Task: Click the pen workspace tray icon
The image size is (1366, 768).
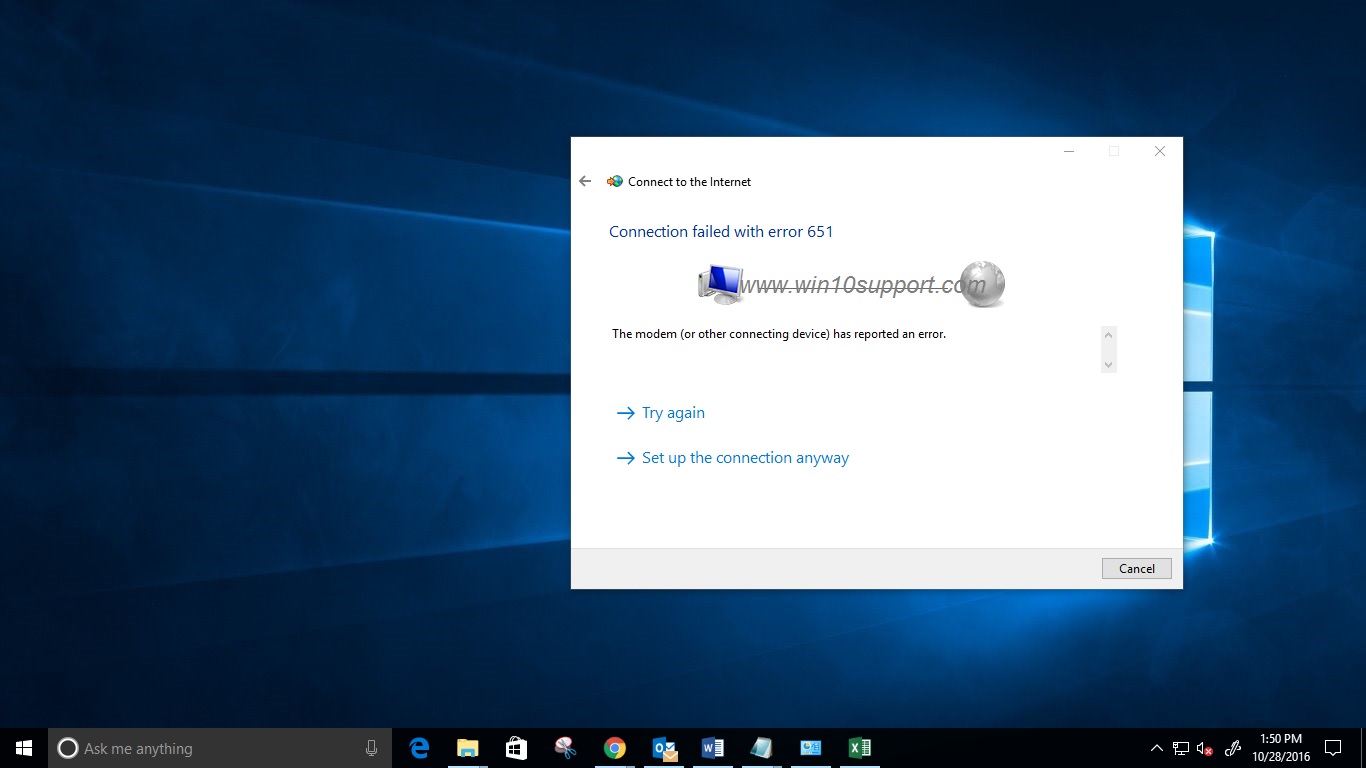Action: click(x=1233, y=748)
